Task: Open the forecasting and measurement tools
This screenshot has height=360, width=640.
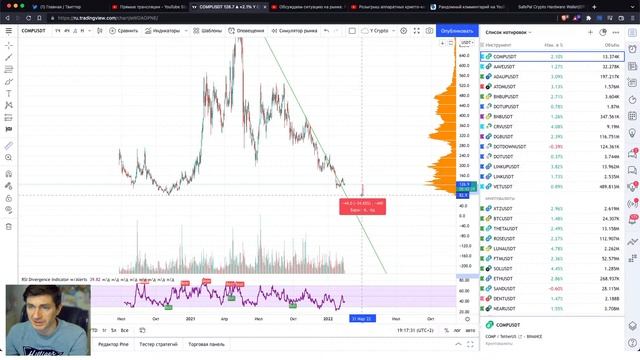Action: click(9, 118)
